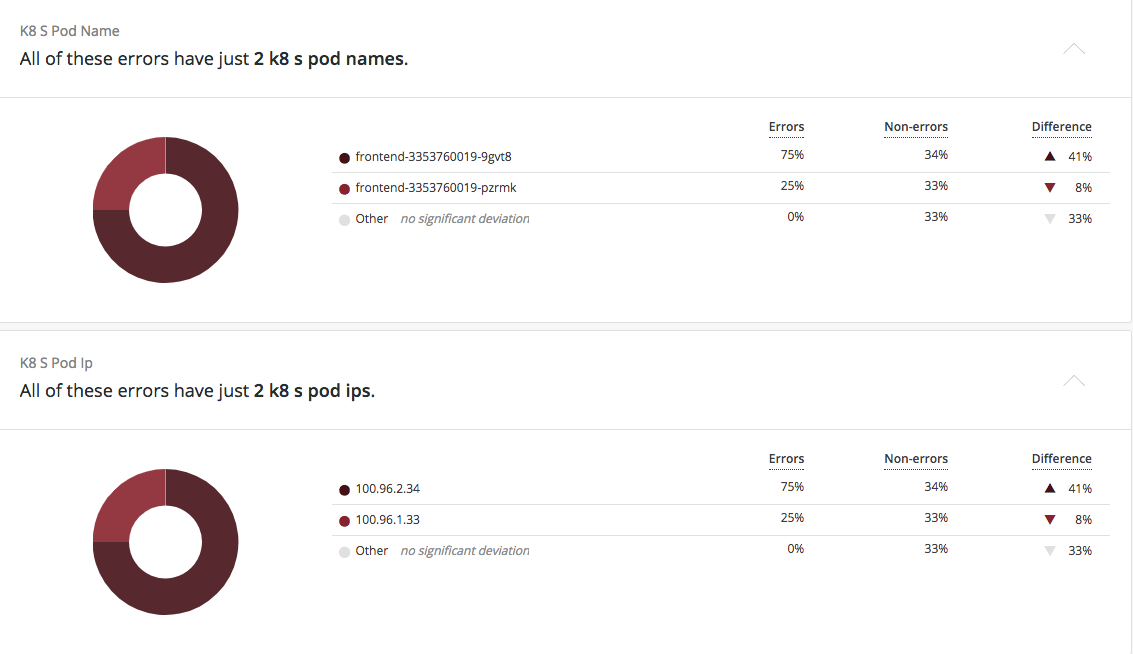
Task: Click 'no significant deviation' in Pod Name table
Action: (x=465, y=218)
